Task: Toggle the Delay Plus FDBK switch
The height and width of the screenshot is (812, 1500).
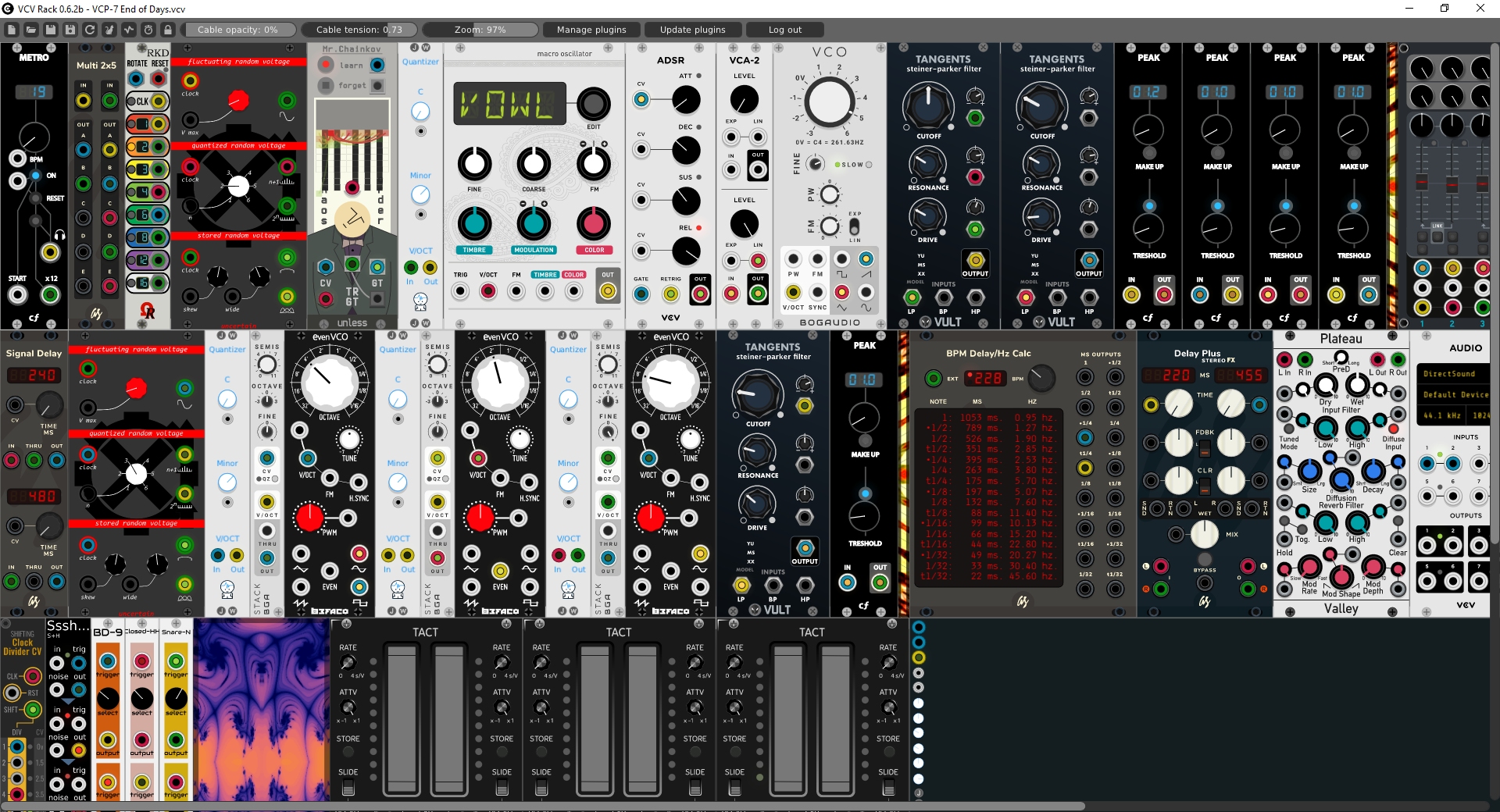Action: point(1205,448)
